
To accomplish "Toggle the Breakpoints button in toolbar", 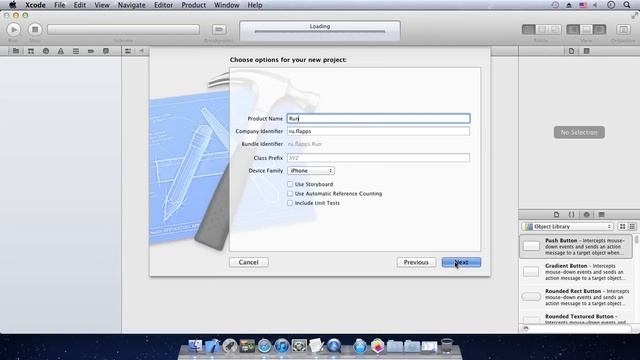I will point(219,29).
